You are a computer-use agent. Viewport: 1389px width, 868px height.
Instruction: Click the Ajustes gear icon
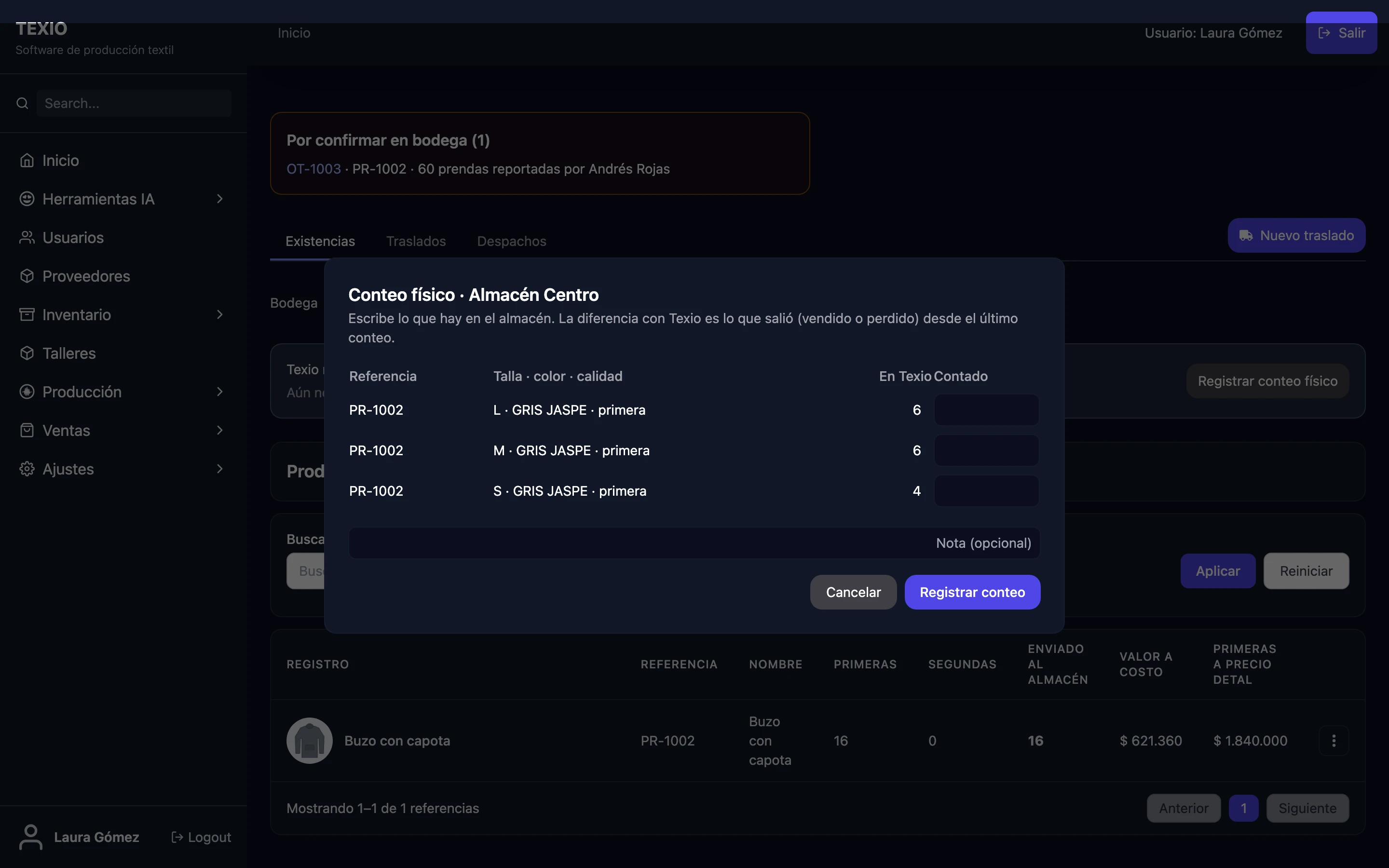click(27, 468)
